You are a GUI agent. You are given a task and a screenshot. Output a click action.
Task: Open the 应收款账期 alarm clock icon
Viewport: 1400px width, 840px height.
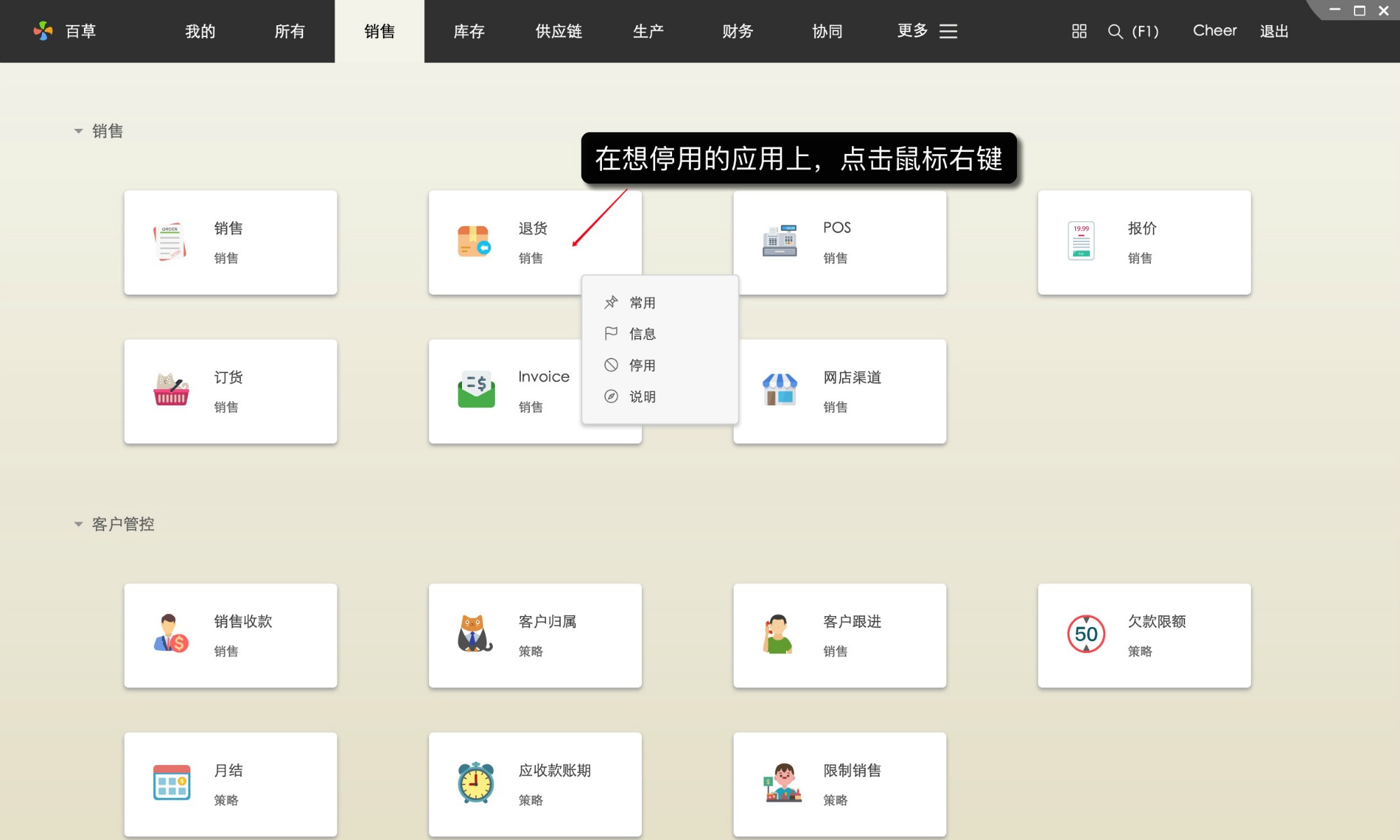click(476, 783)
